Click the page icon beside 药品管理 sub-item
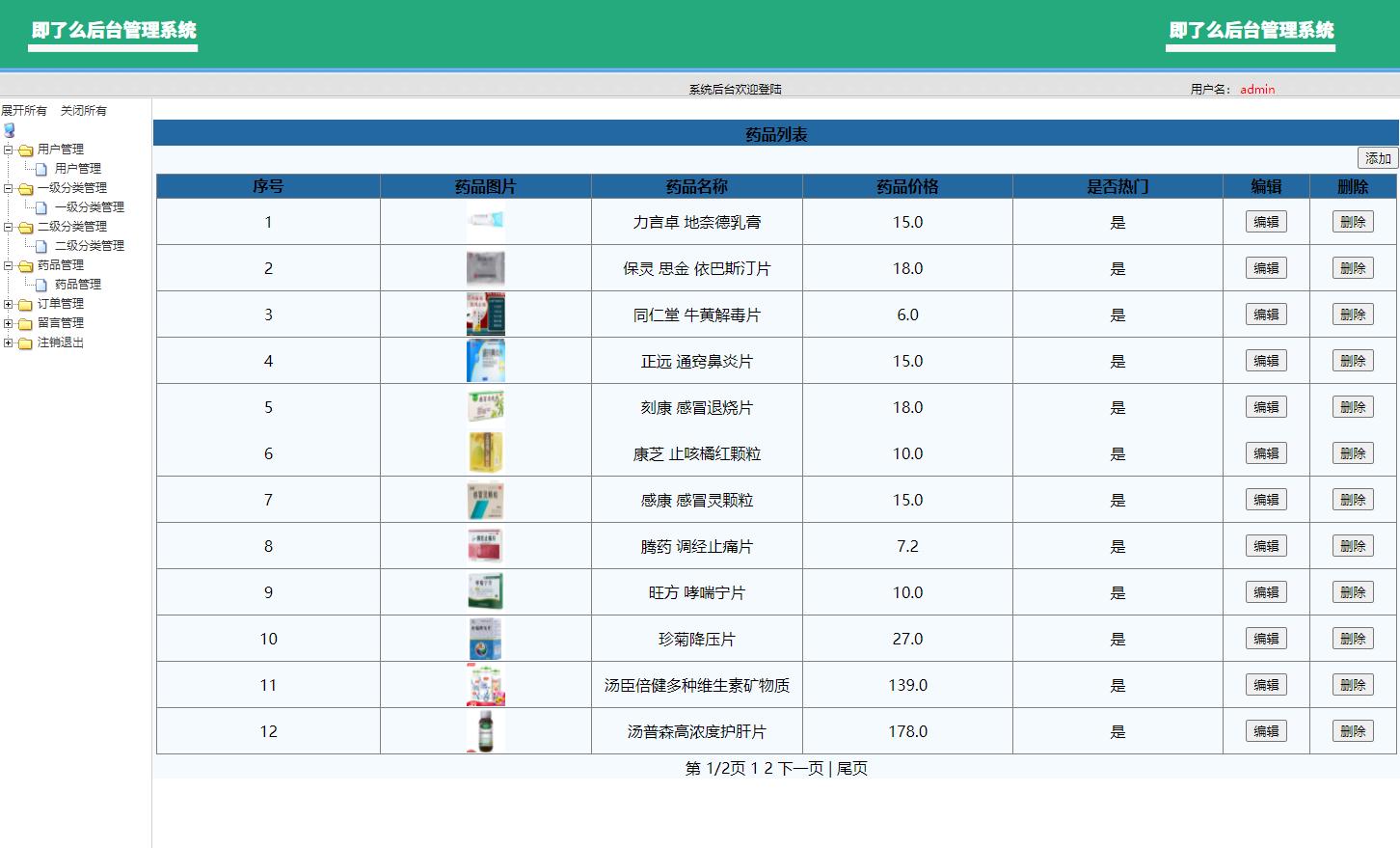 (x=41, y=285)
